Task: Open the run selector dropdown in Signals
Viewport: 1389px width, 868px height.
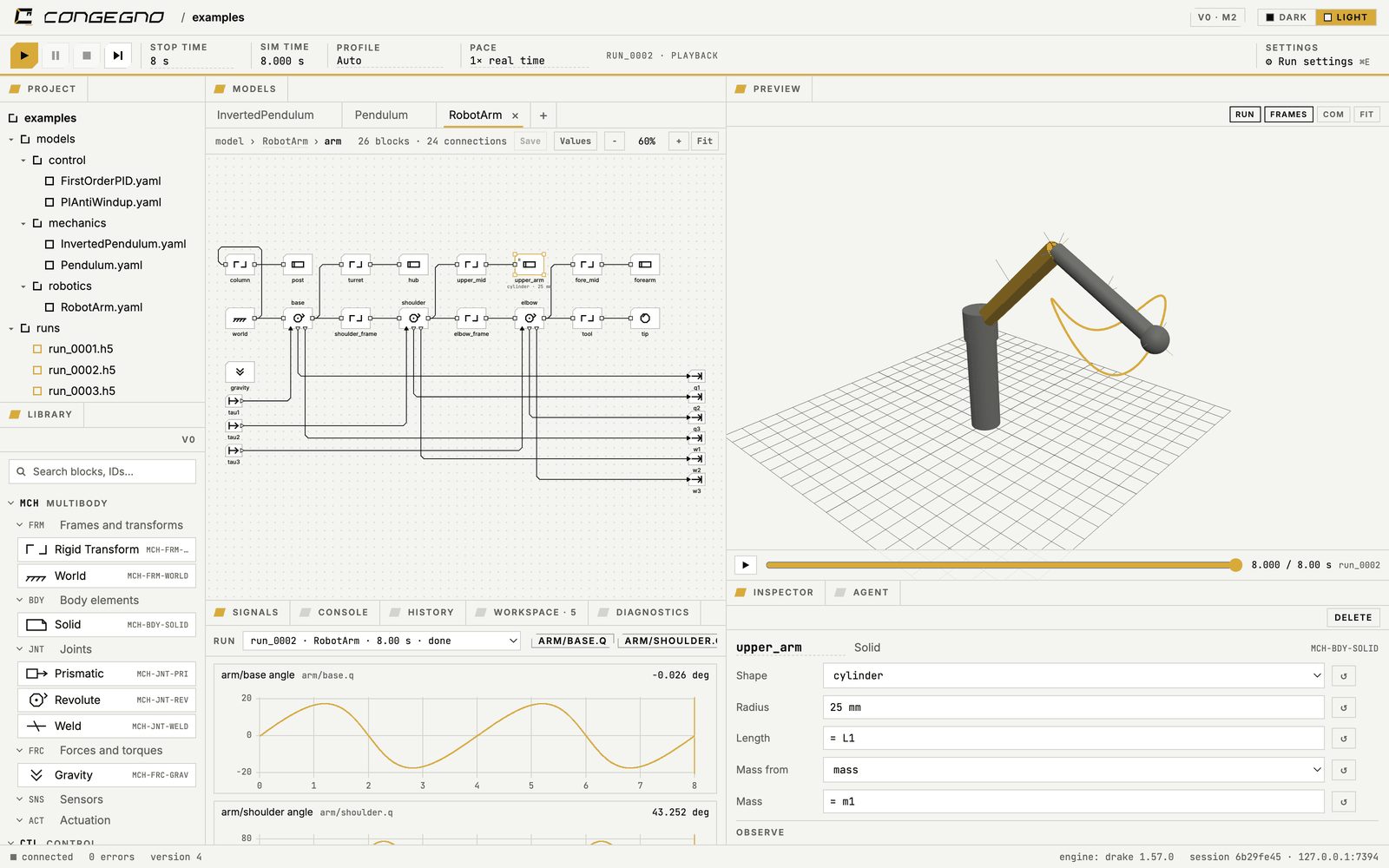Action: point(382,641)
